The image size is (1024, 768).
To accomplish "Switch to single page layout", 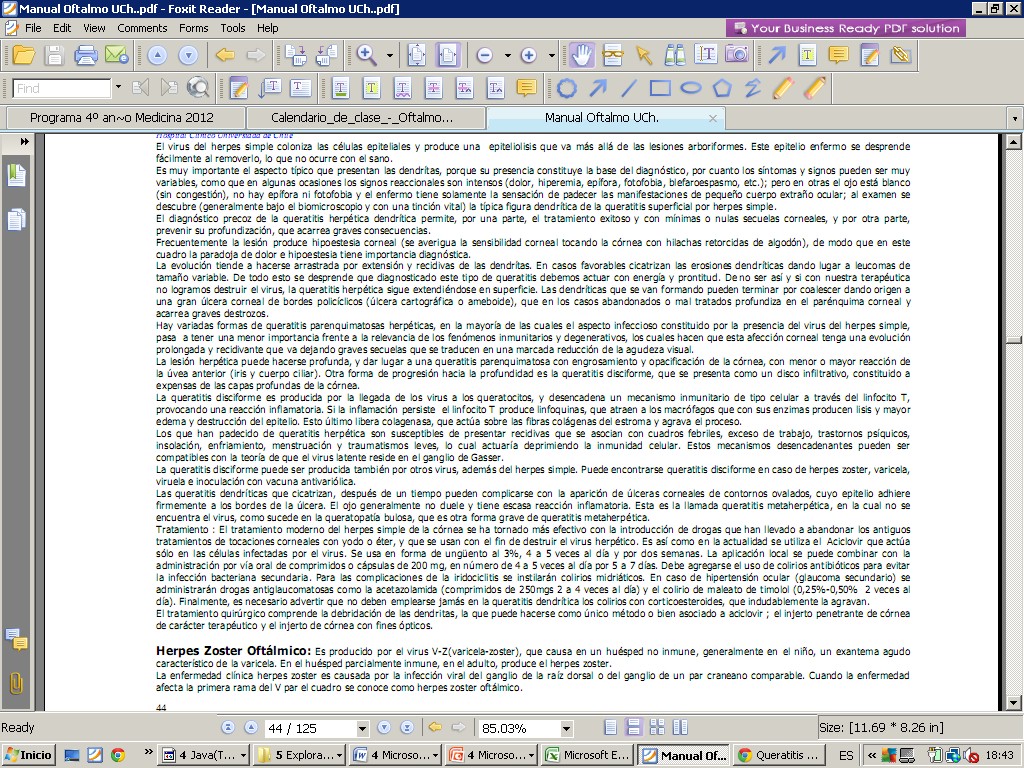I will 610,728.
